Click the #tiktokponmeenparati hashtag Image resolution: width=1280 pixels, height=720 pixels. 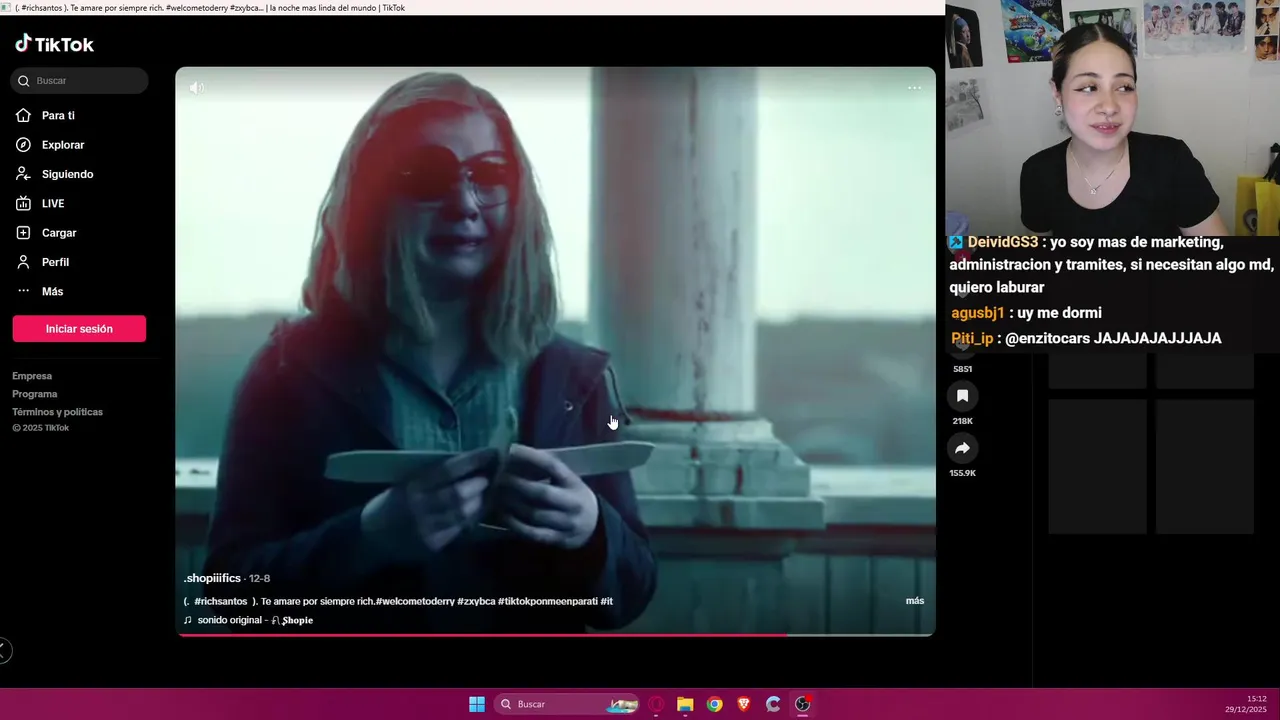click(x=547, y=601)
